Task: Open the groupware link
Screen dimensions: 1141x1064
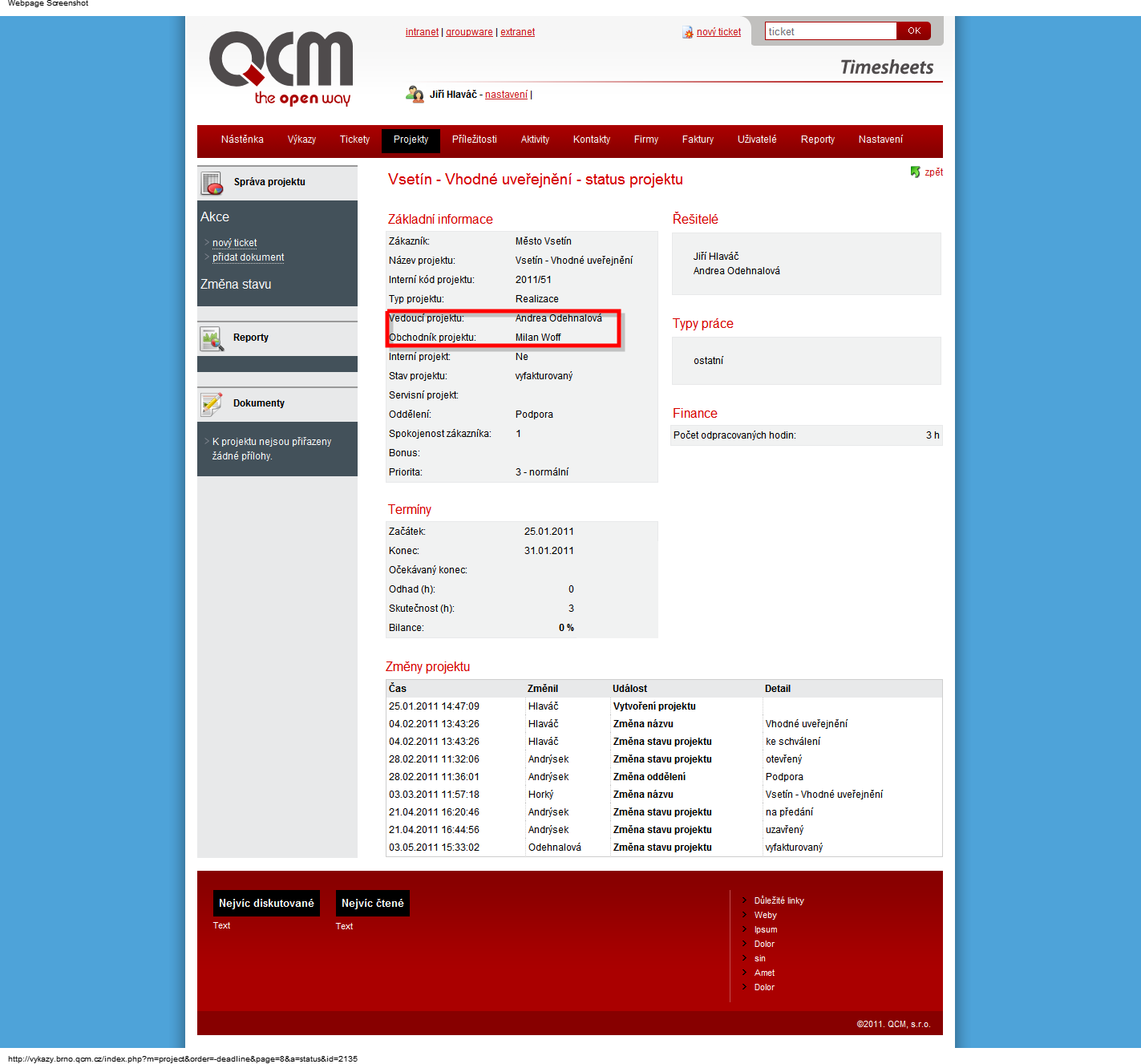Action: tap(469, 32)
